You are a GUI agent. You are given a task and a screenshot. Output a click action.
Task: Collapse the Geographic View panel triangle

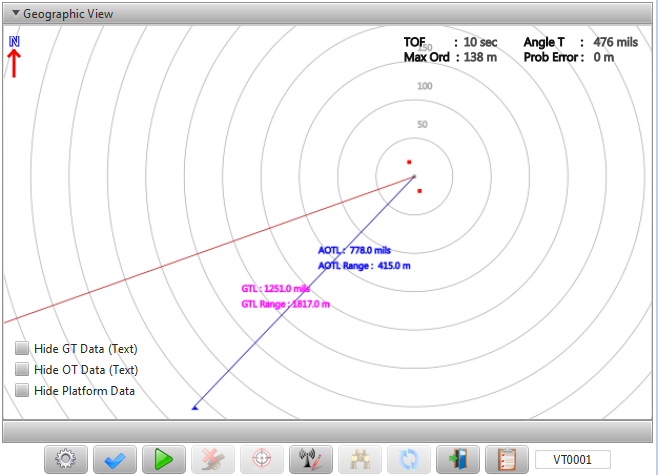pos(16,13)
